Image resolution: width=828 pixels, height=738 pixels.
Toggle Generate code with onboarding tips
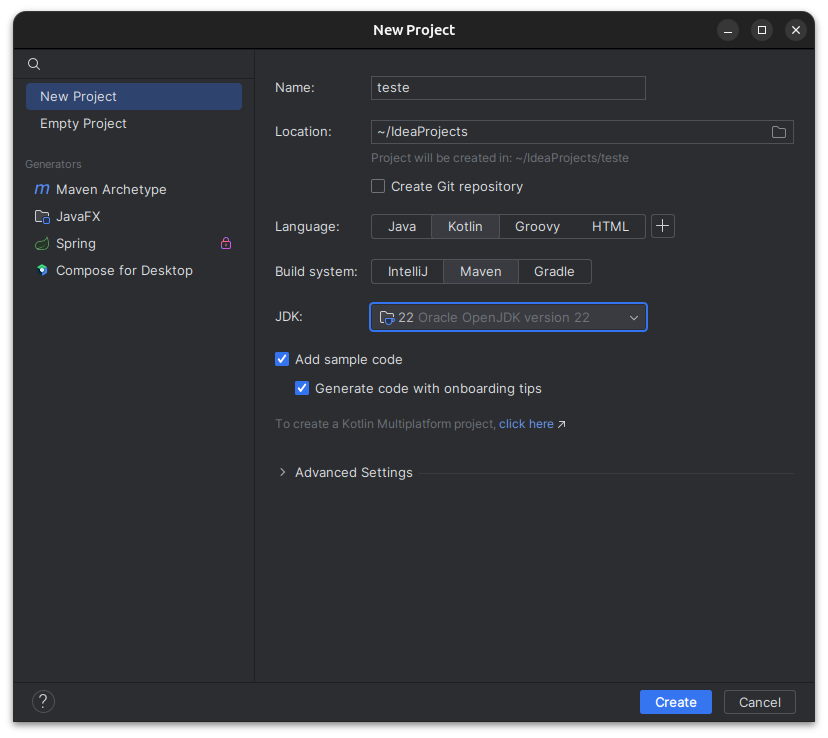(302, 389)
